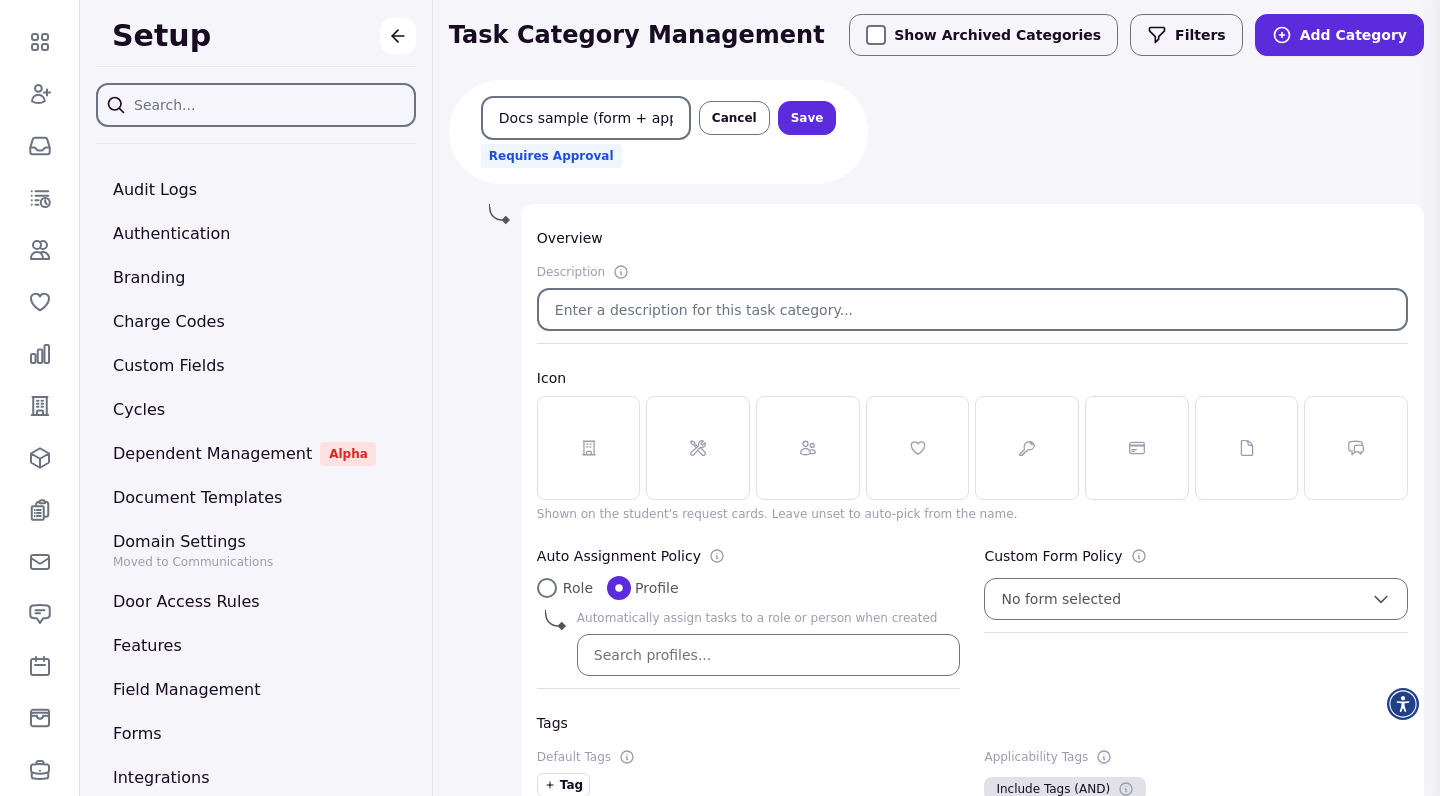Open the dashboard grid icon in left rail
This screenshot has height=796, width=1440.
40,42
